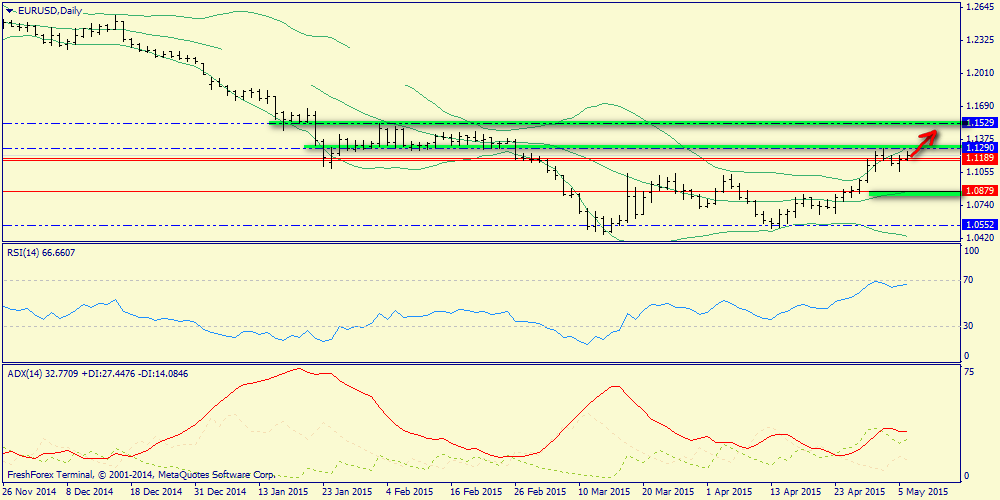
Task: Pick the 26 Nov 2014 date label
Action: [30, 492]
